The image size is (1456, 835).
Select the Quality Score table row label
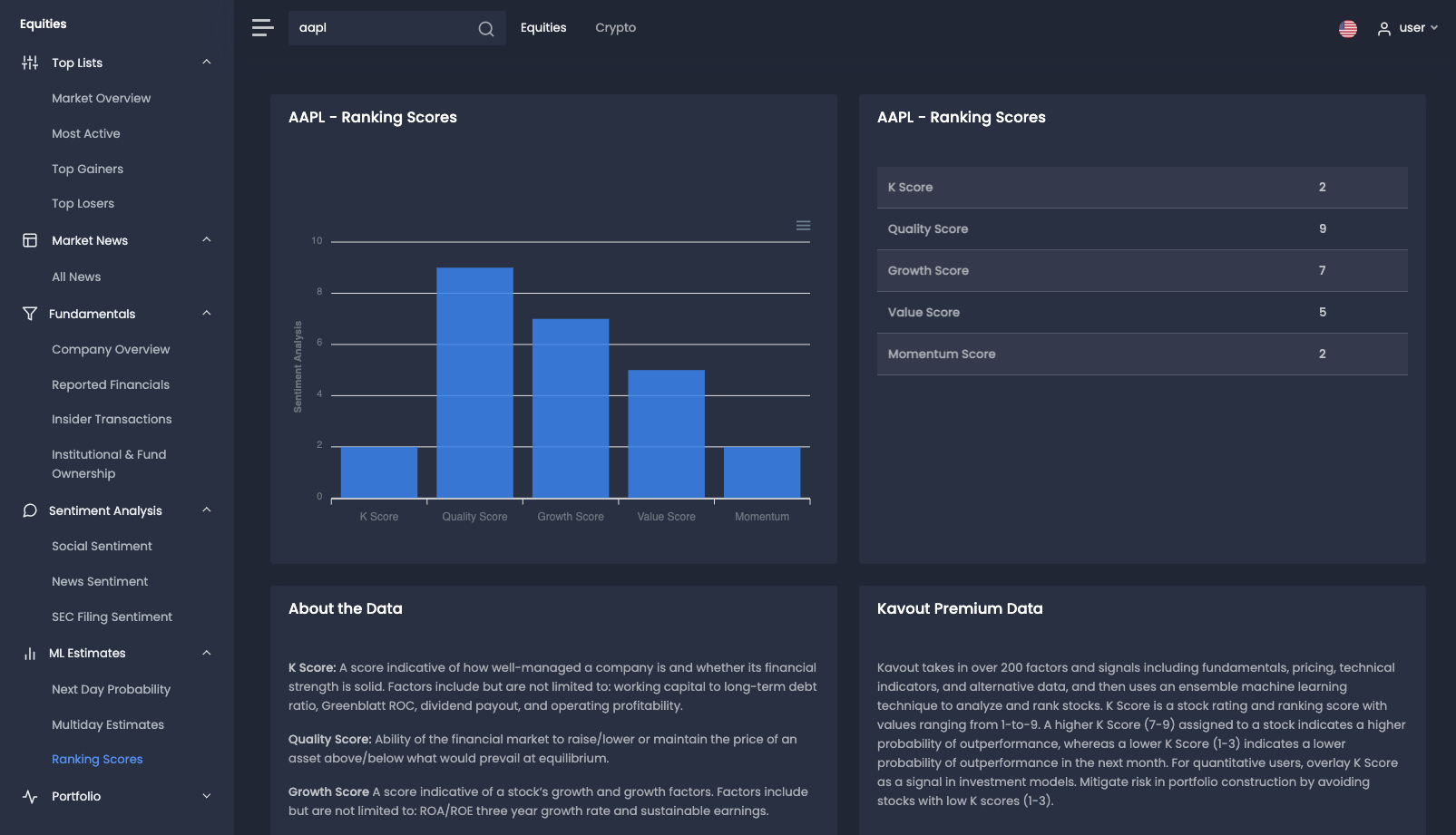click(x=928, y=229)
